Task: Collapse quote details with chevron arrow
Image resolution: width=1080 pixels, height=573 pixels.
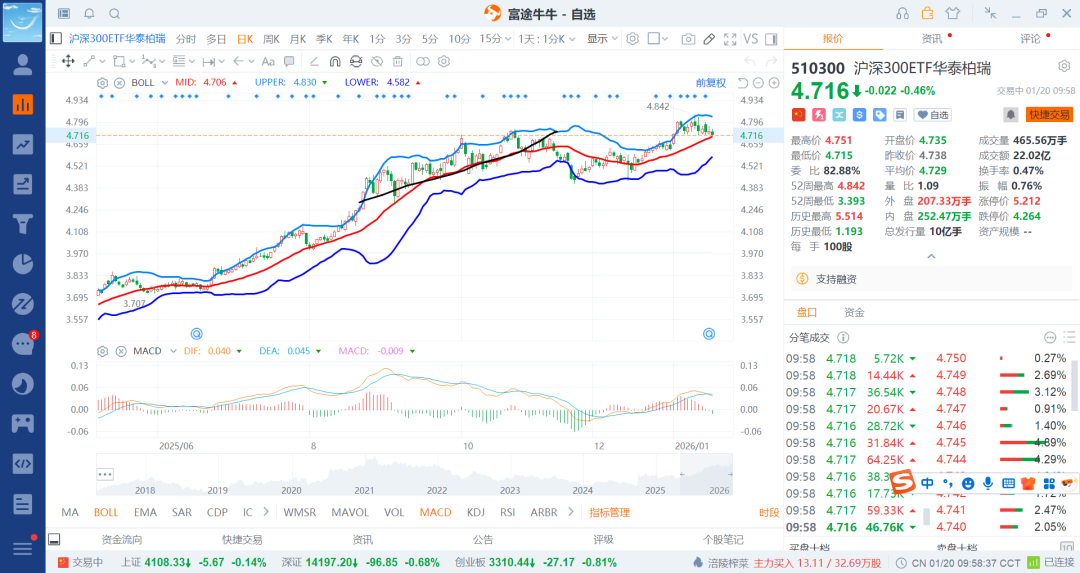Action: tap(931, 256)
